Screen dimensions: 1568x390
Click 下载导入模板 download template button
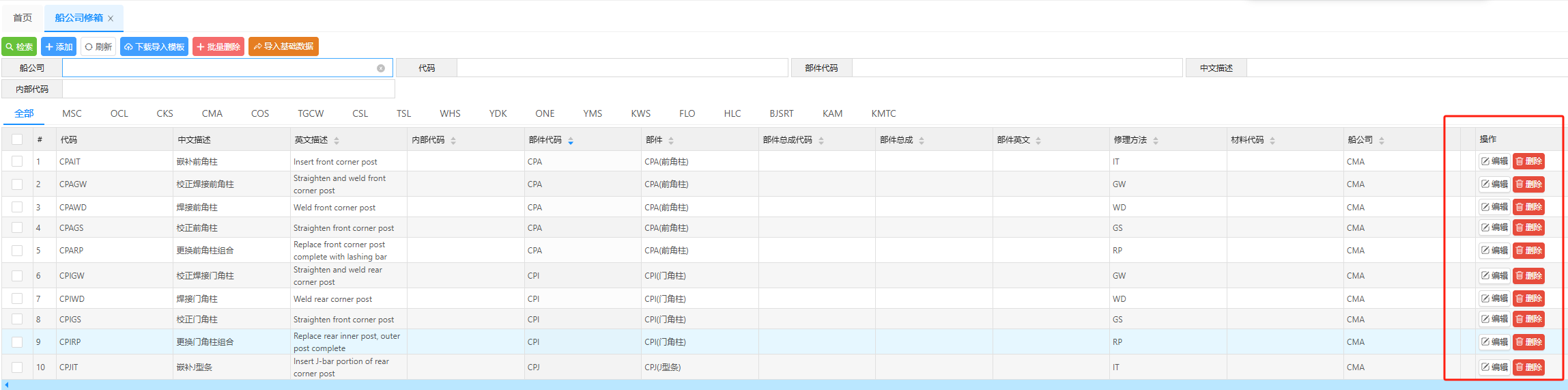point(154,46)
